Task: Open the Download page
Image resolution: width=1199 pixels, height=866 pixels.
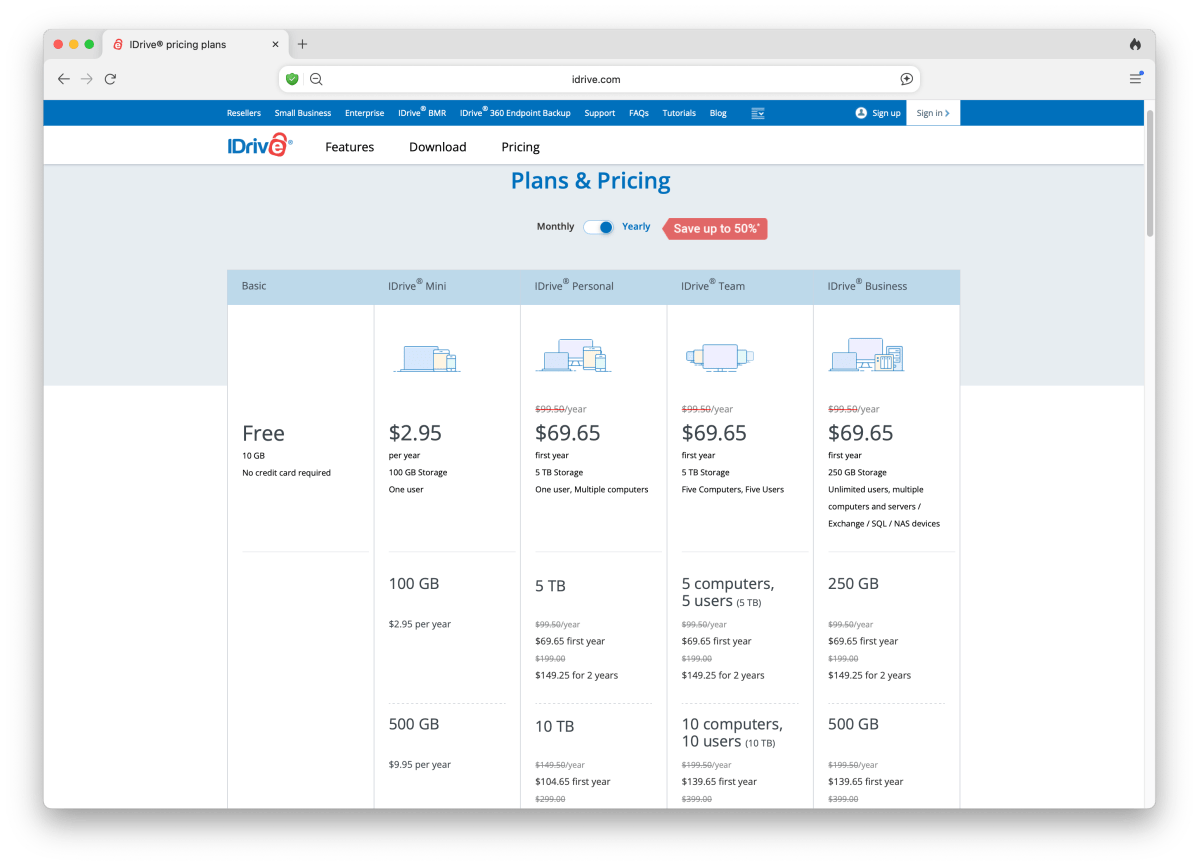Action: coord(437,147)
